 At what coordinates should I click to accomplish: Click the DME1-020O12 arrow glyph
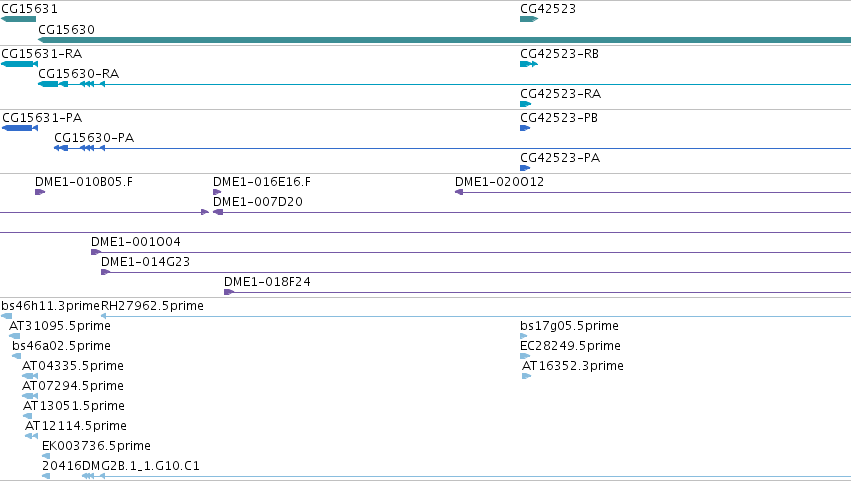[x=459, y=192]
